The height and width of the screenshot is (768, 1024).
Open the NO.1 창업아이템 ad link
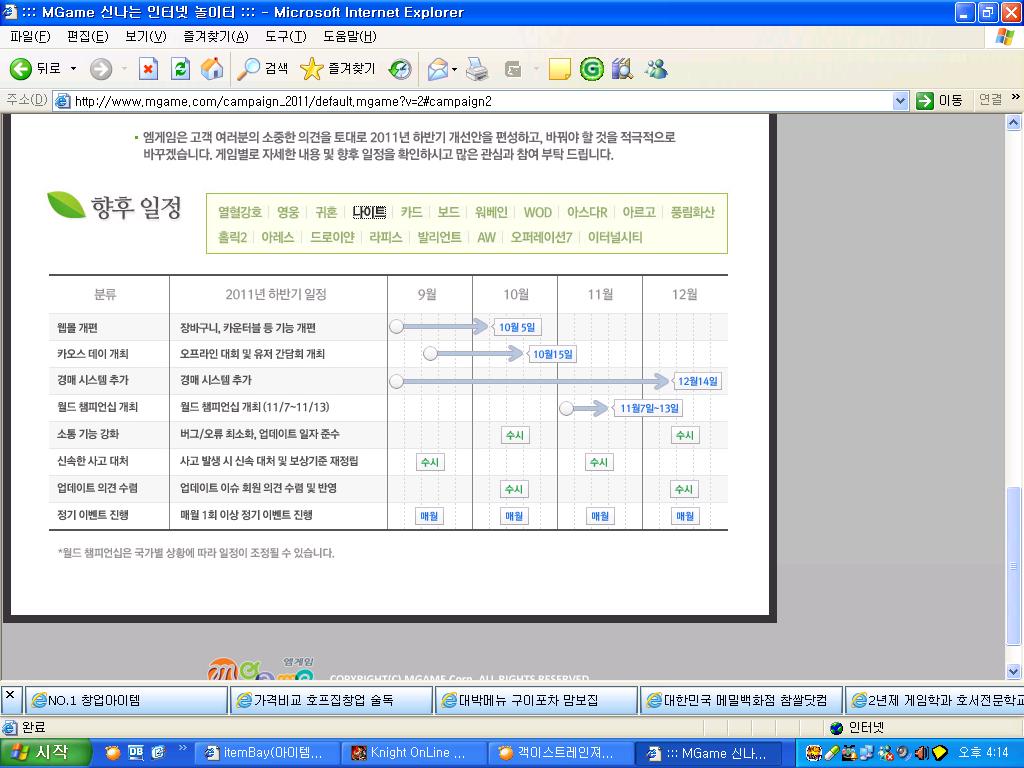pyautogui.click(x=125, y=701)
